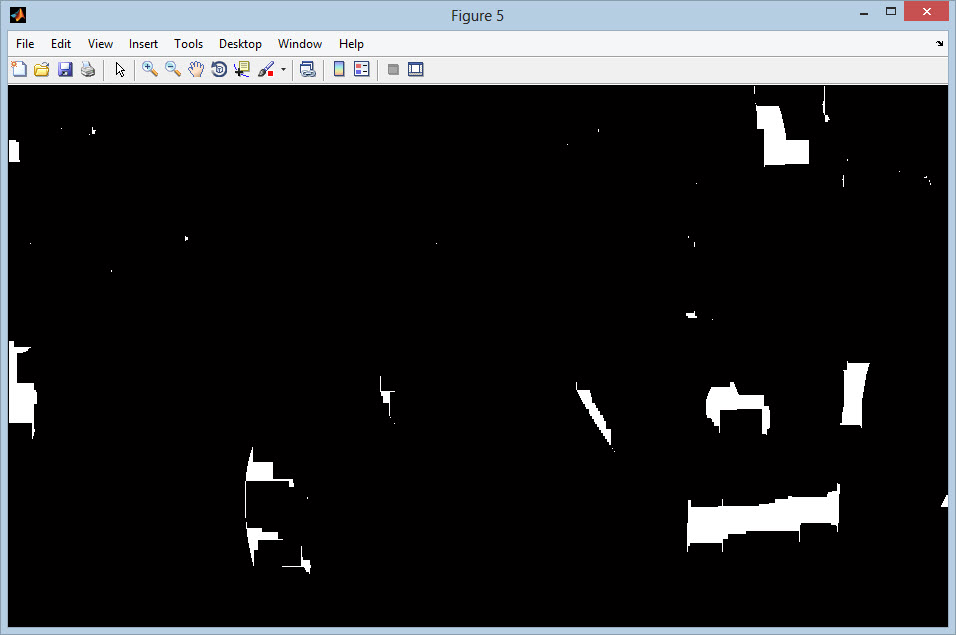Close the Figure 5 window
This screenshot has height=635, width=956.
pyautogui.click(x=926, y=12)
